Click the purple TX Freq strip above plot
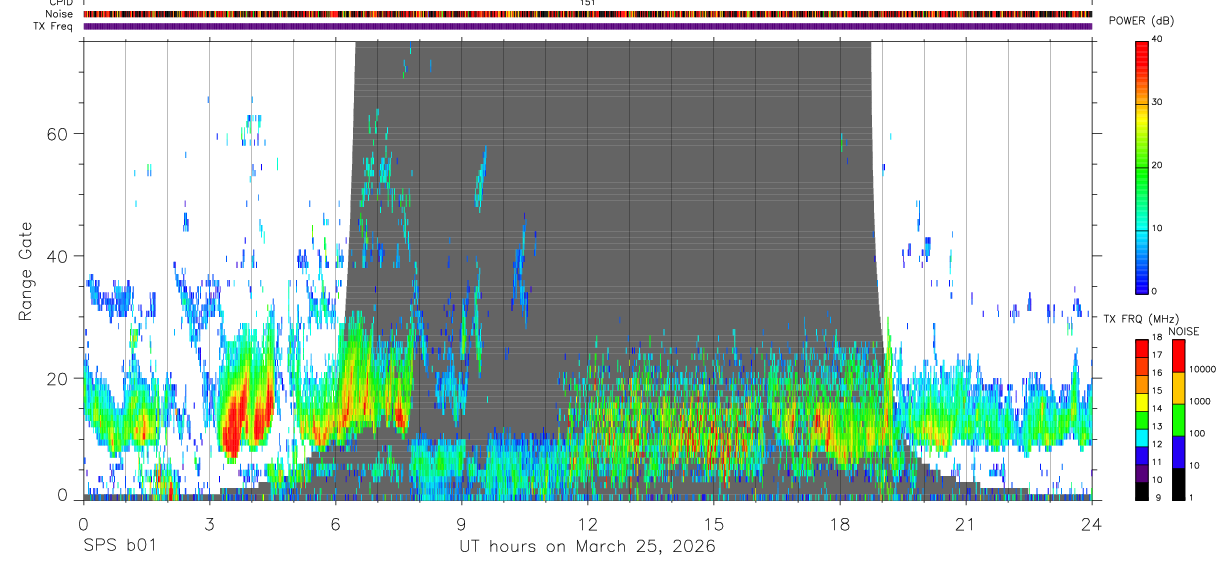1228x567 pixels. pyautogui.click(x=587, y=26)
